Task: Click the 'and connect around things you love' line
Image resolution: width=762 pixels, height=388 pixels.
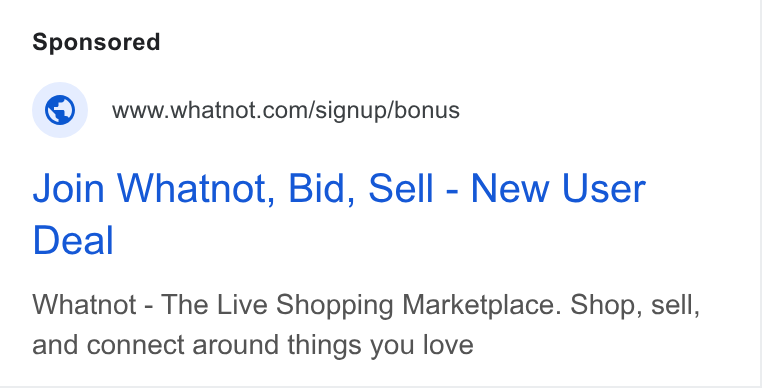Action: point(253,345)
